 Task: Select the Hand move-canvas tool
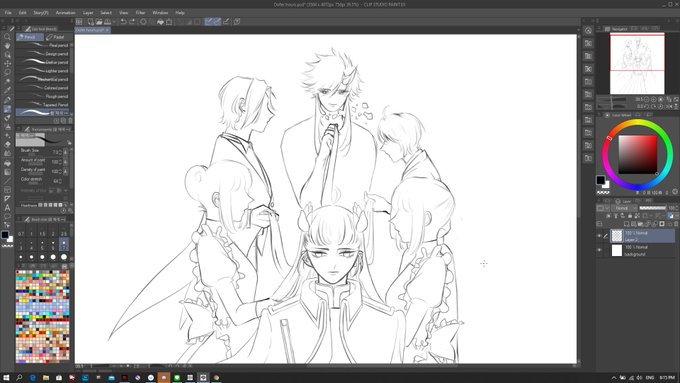tap(7, 46)
